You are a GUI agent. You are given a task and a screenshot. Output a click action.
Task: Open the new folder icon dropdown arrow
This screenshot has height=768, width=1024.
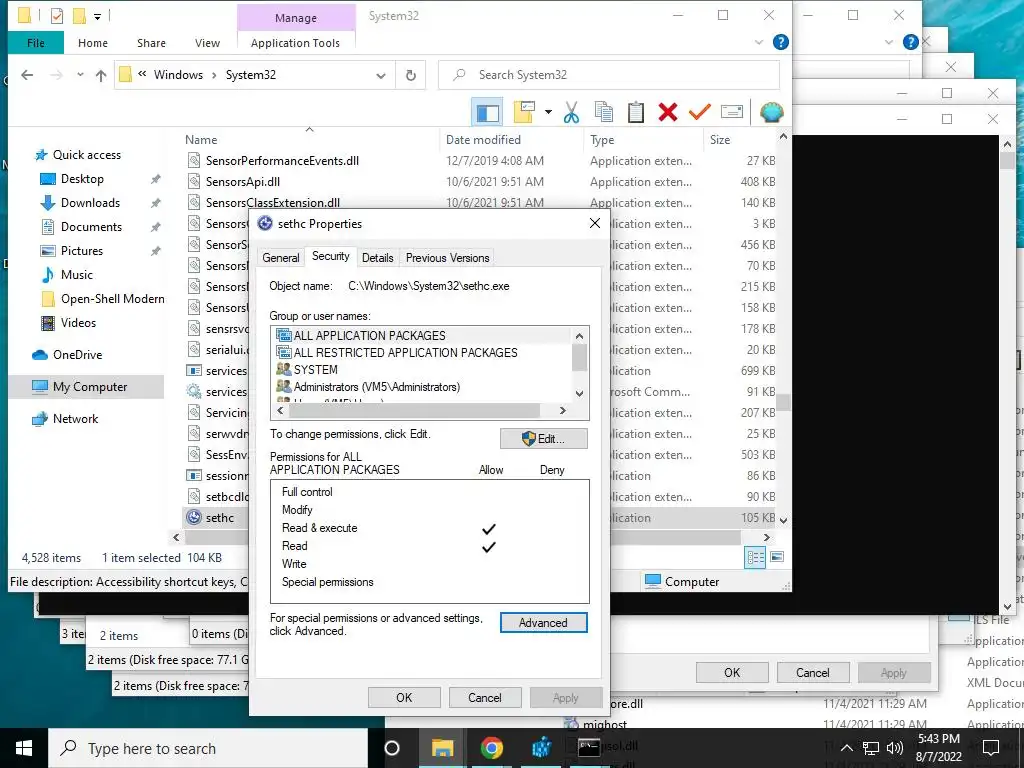[x=548, y=112]
